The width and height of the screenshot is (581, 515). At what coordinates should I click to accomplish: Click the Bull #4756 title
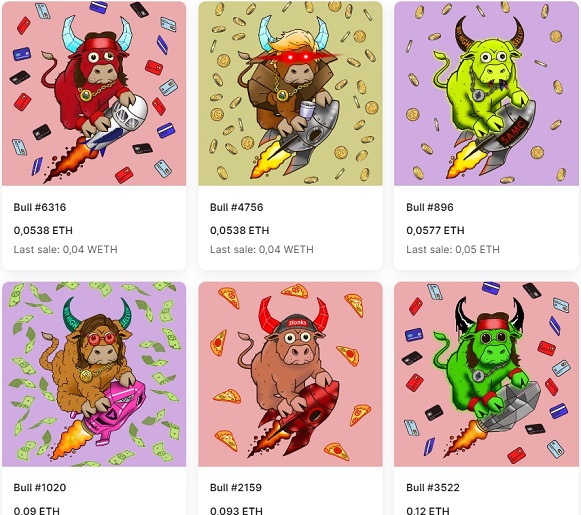236,207
